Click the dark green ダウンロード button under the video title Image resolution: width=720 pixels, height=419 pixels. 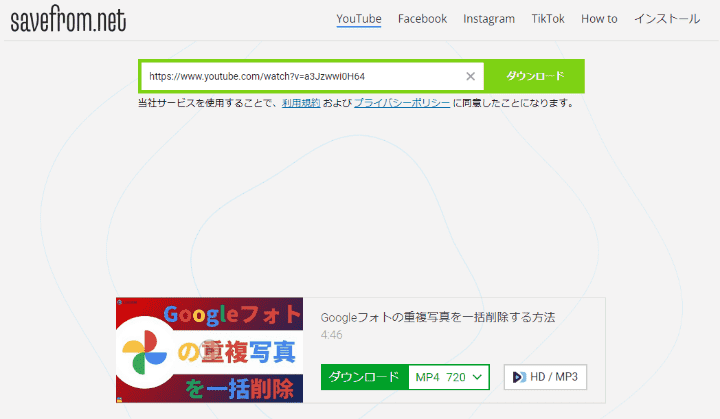click(365, 377)
